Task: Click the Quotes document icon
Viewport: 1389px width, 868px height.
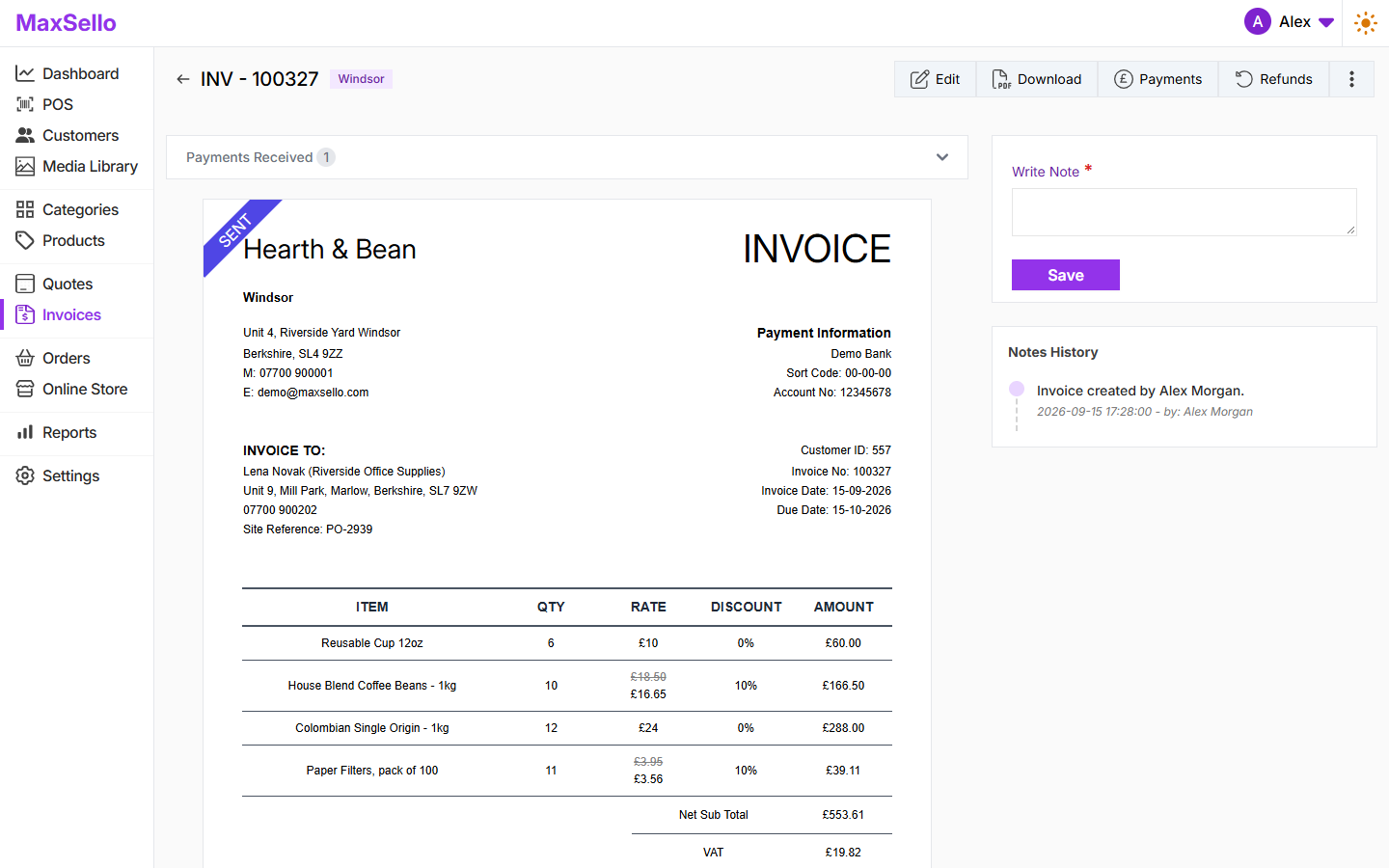Action: (25, 284)
